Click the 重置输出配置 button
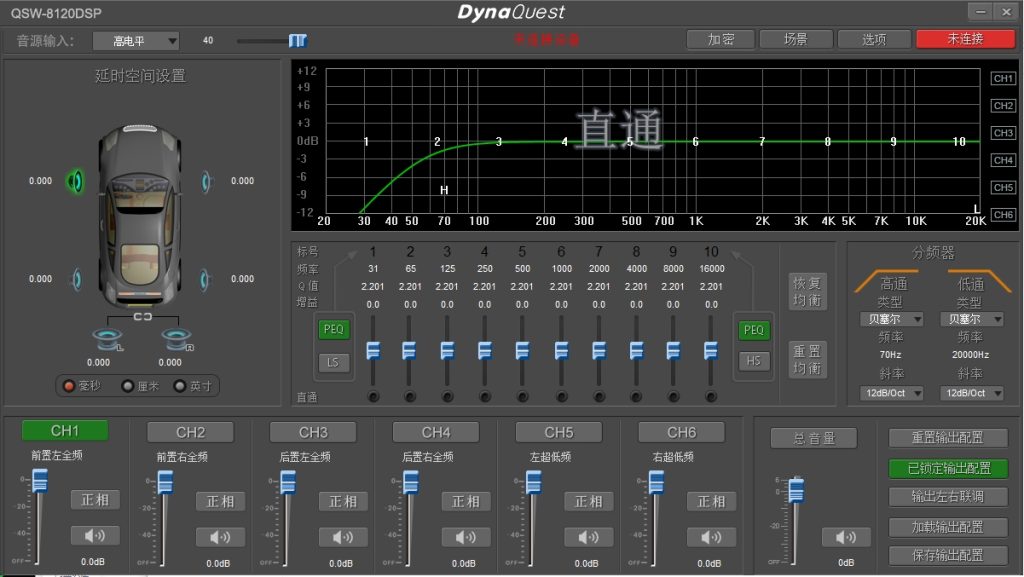1024x577 pixels. tap(948, 437)
